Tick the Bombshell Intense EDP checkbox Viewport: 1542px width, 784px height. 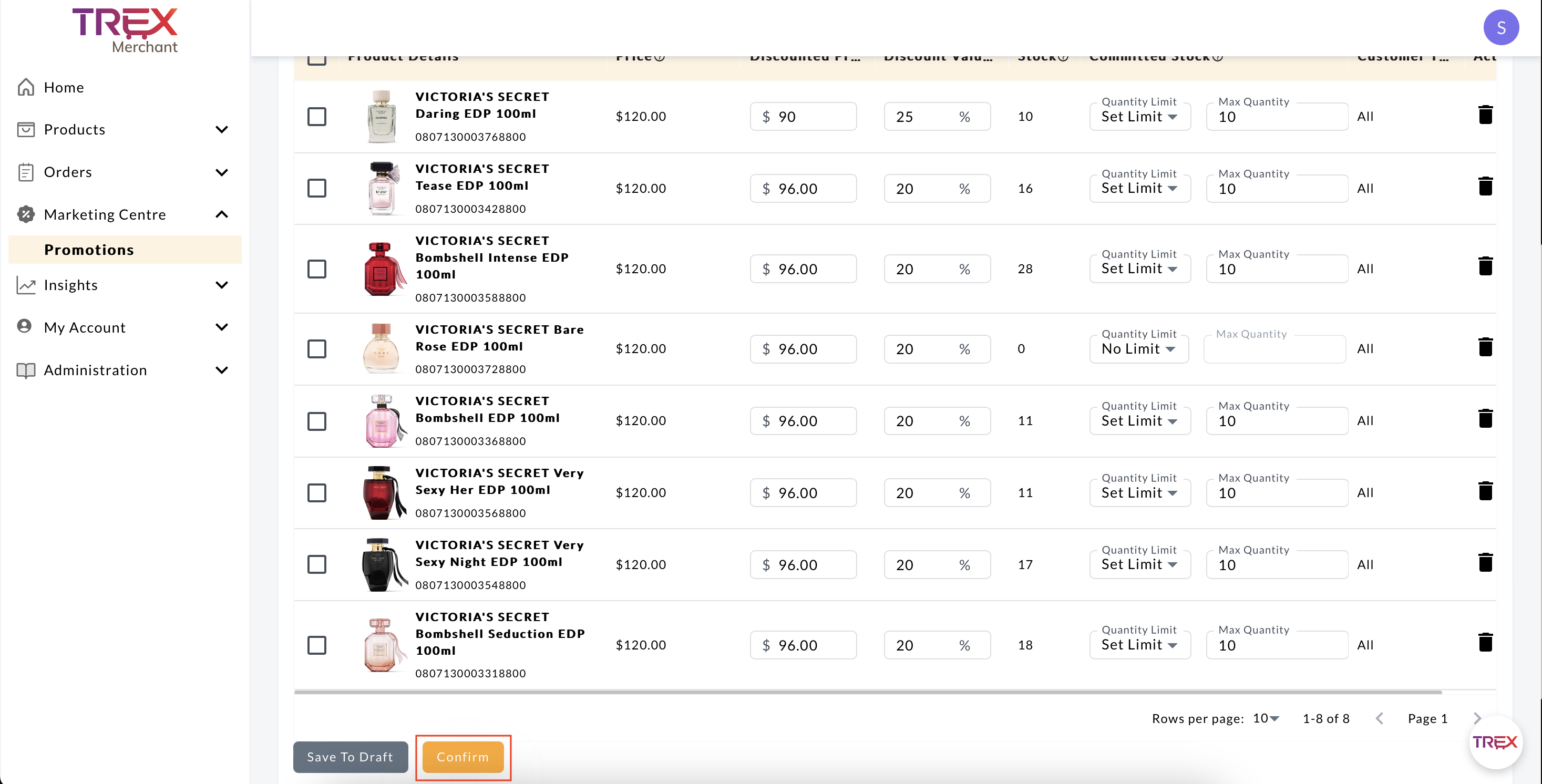pos(317,269)
